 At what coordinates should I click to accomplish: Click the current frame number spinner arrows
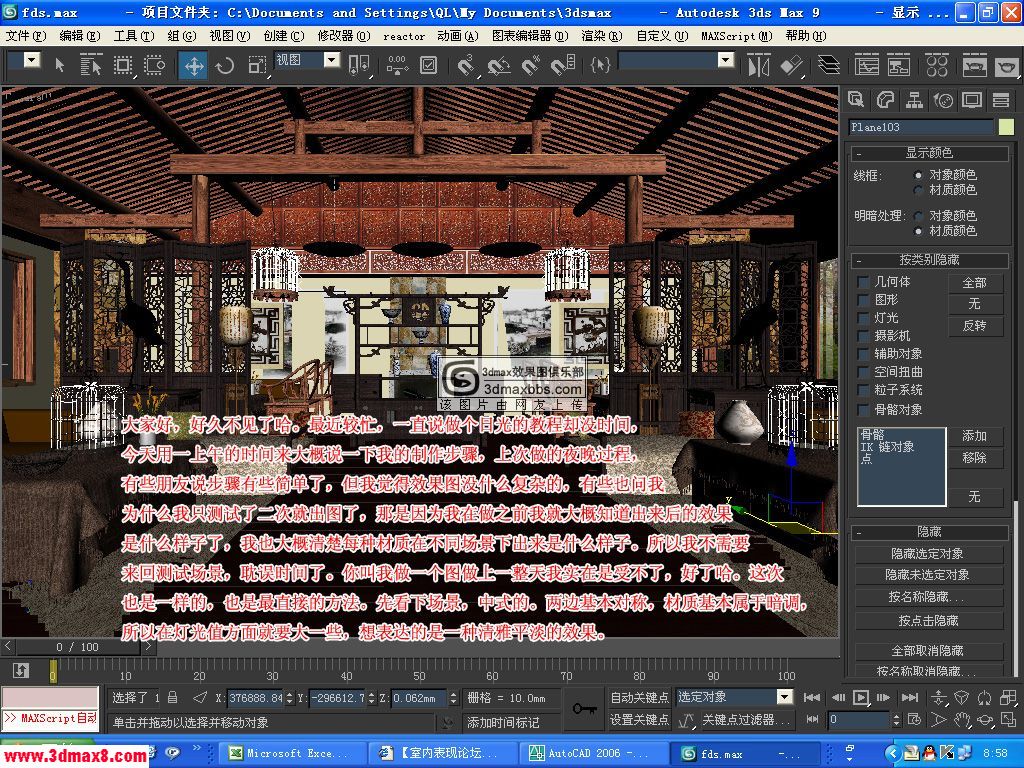point(896,720)
